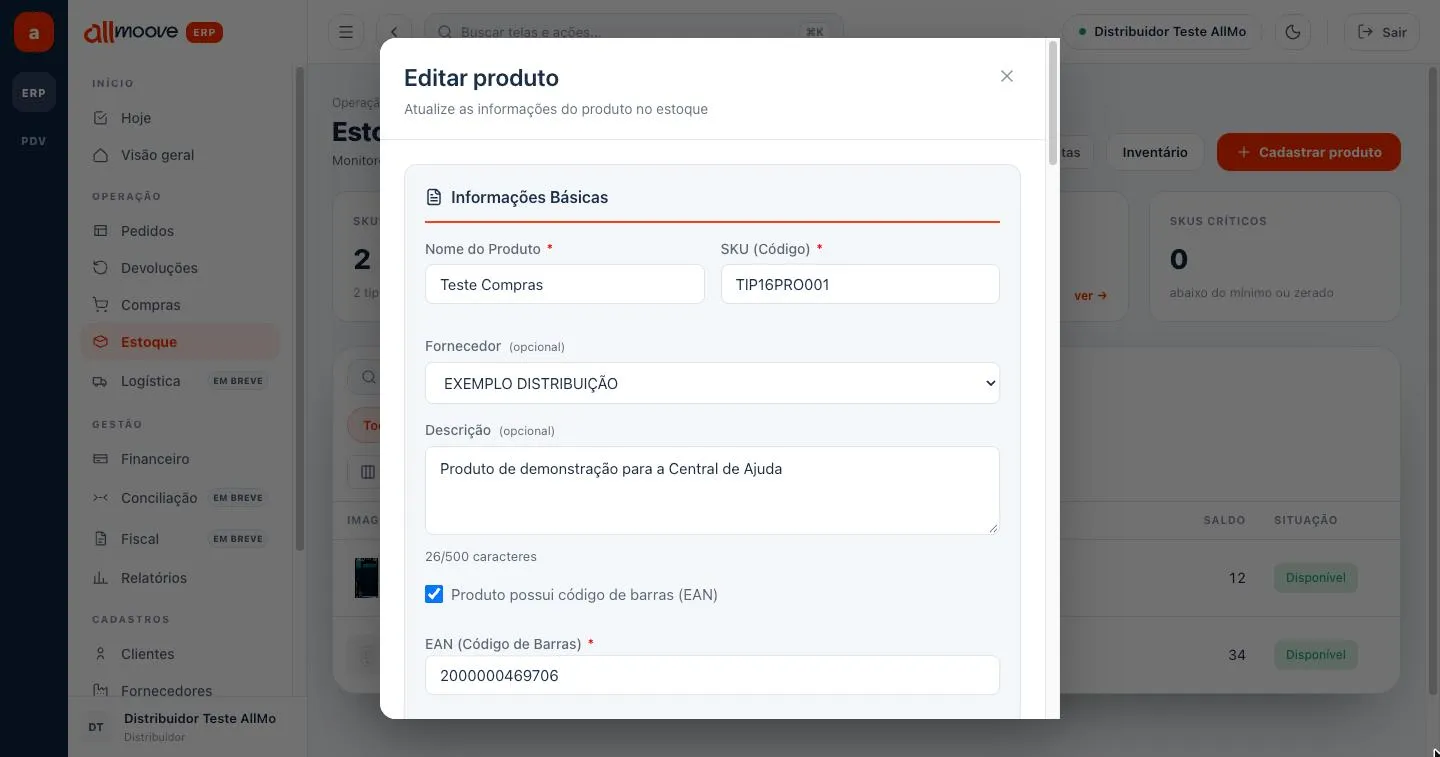Viewport: 1440px width, 757px height.
Task: Switch to PDV module
Action: click(34, 141)
